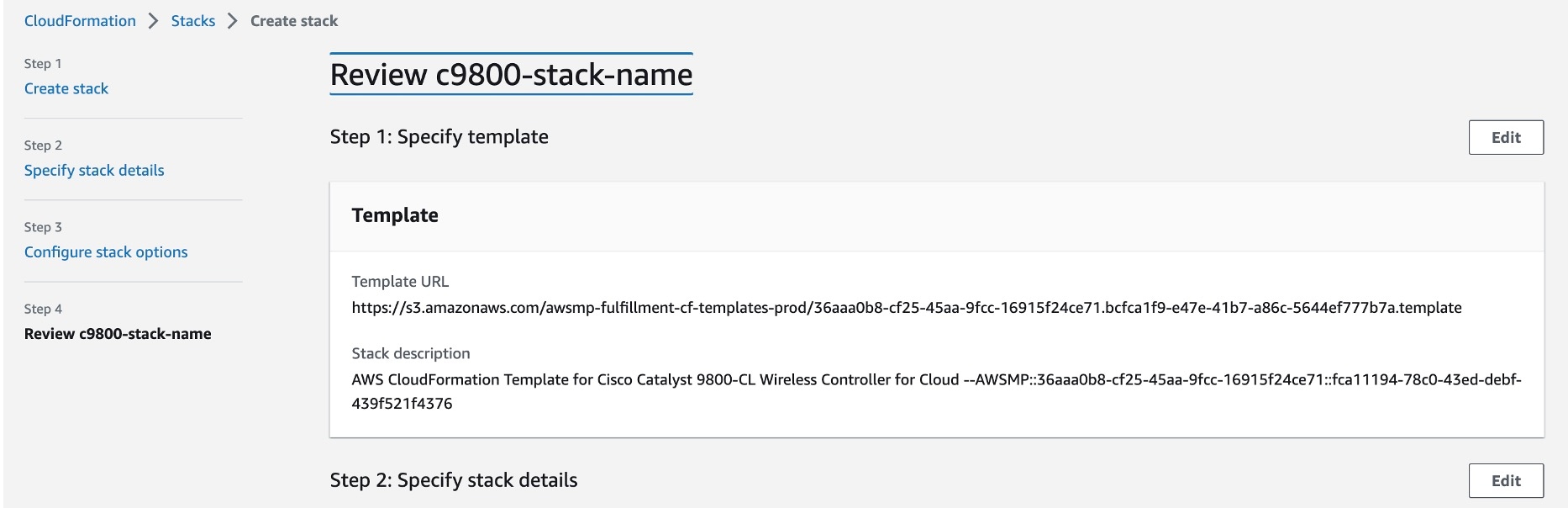Open the Configure stack options step
Image resolution: width=1568 pixels, height=508 pixels.
(106, 251)
